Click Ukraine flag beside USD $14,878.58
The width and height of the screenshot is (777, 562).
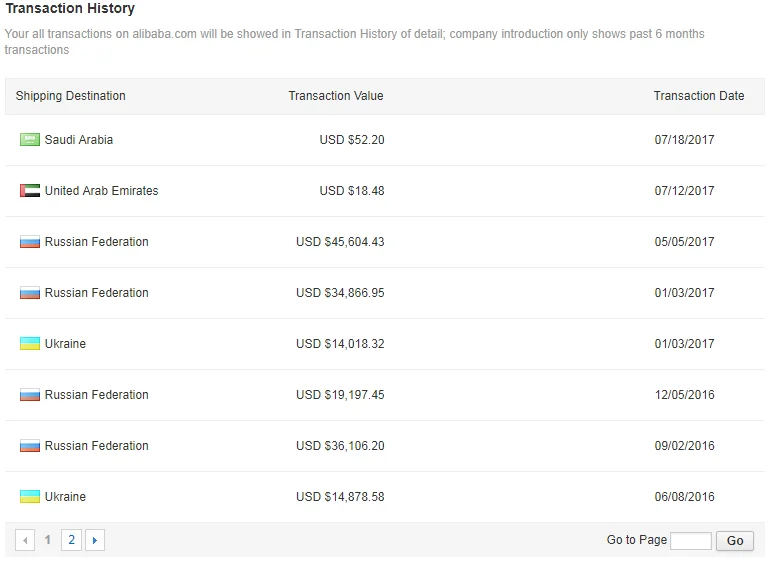pyautogui.click(x=29, y=497)
